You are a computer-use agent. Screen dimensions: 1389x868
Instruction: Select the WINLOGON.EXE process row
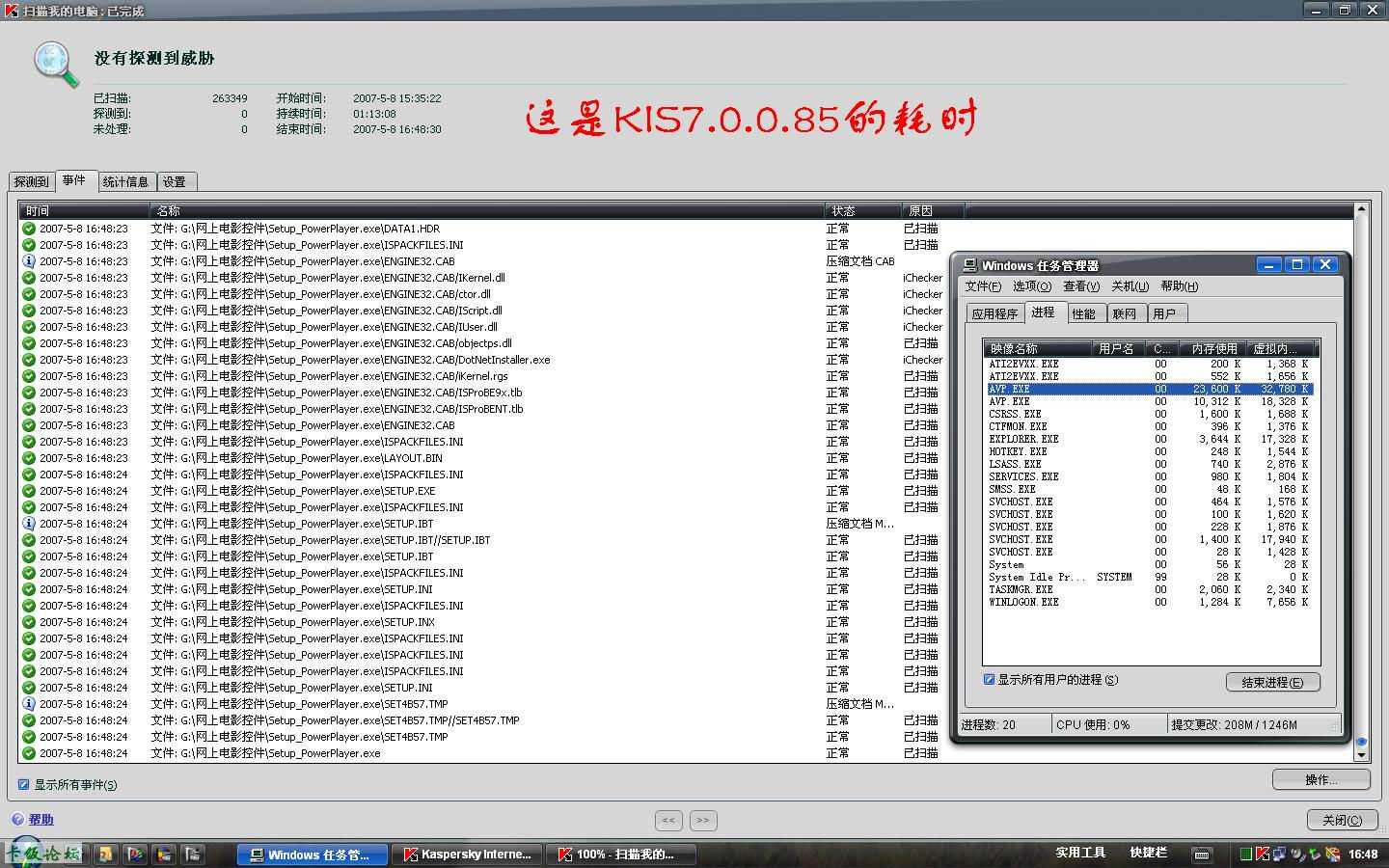coord(1150,602)
